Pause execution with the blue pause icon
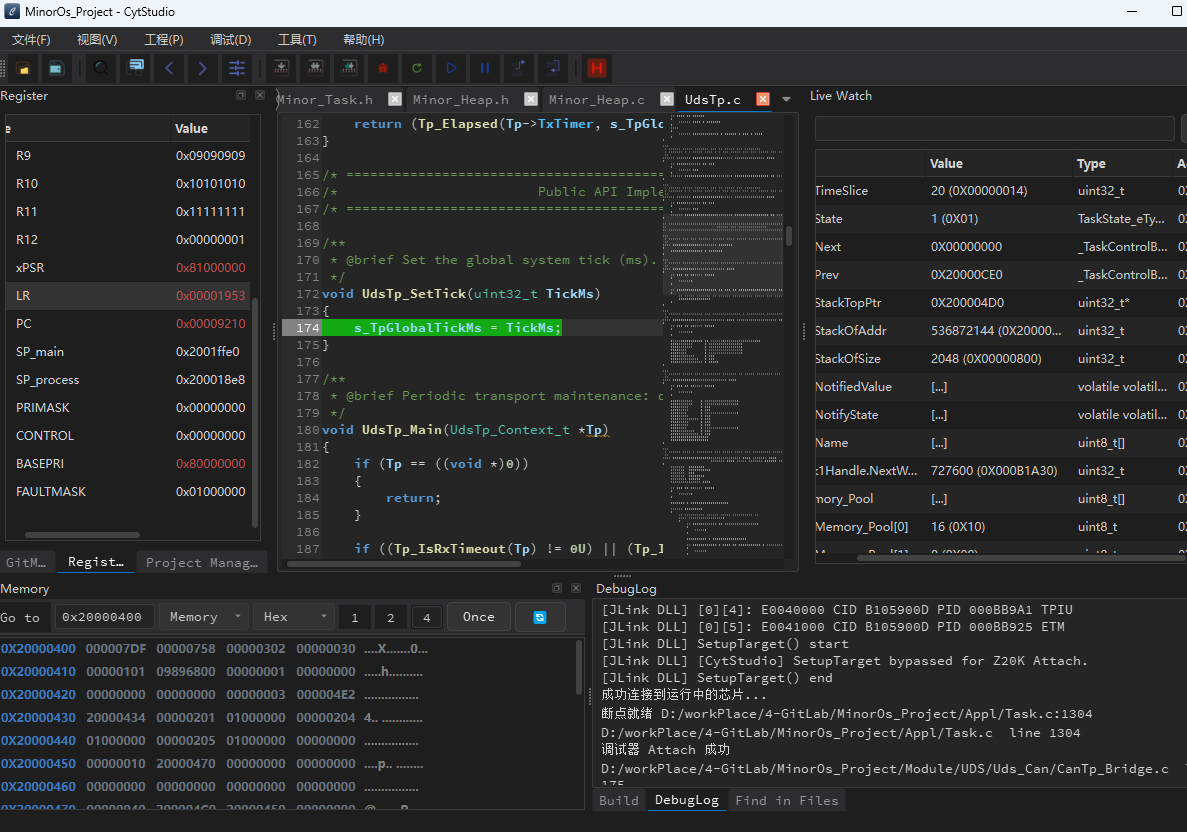Viewport: 1187px width, 832px height. (484, 68)
